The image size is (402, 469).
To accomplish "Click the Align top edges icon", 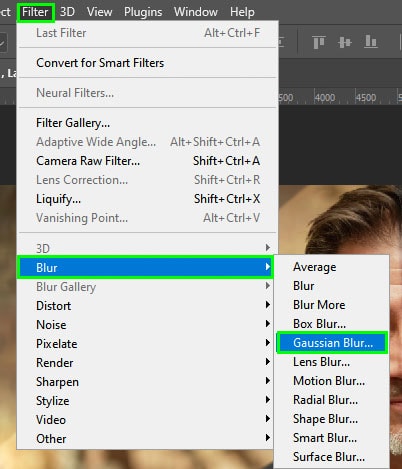I will tap(319, 42).
